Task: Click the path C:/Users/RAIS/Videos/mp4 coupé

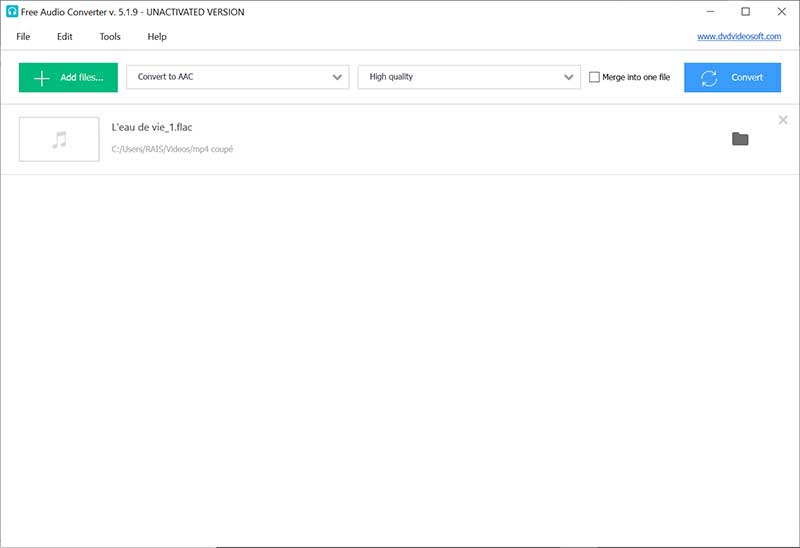Action: (x=172, y=149)
